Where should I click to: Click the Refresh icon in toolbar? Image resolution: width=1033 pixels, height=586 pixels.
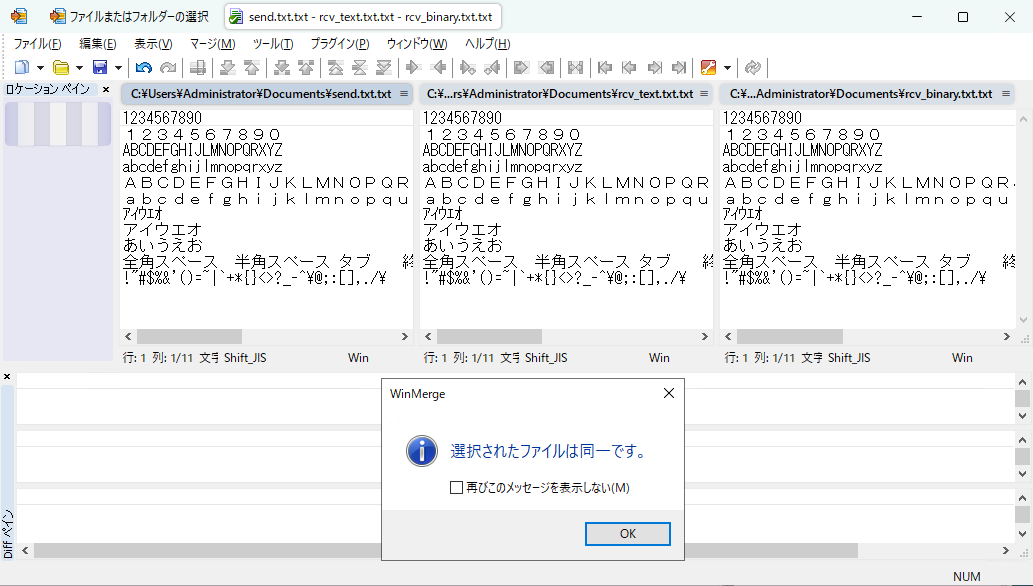tap(752, 67)
